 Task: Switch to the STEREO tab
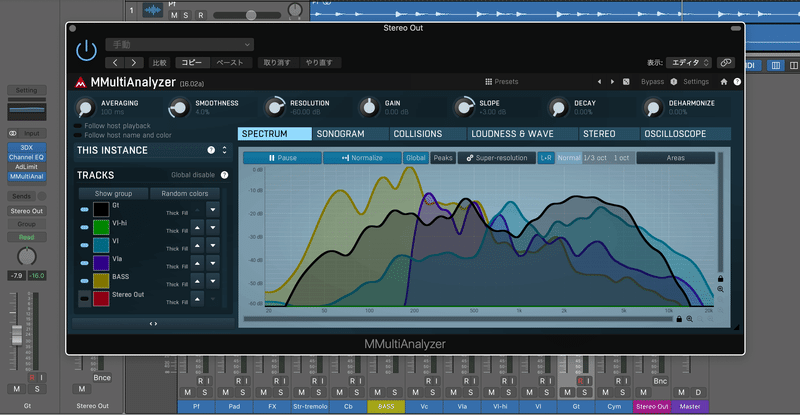click(x=609, y=134)
